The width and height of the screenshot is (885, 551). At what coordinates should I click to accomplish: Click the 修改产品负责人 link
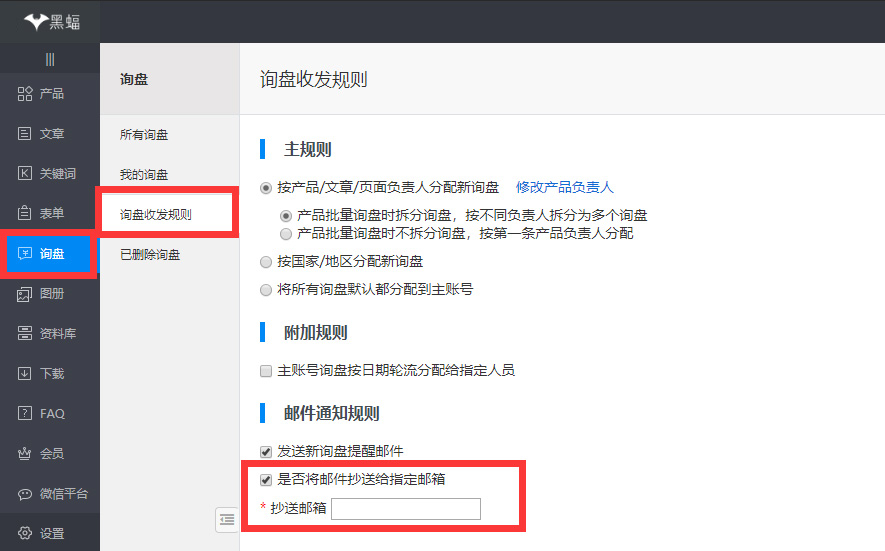click(x=565, y=187)
